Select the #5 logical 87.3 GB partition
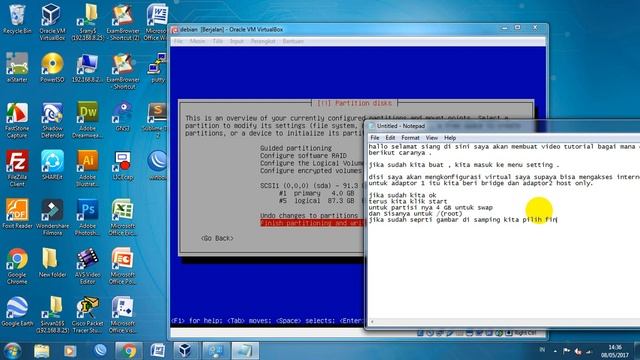Screen dimensions: 640x360 [x=317, y=201]
